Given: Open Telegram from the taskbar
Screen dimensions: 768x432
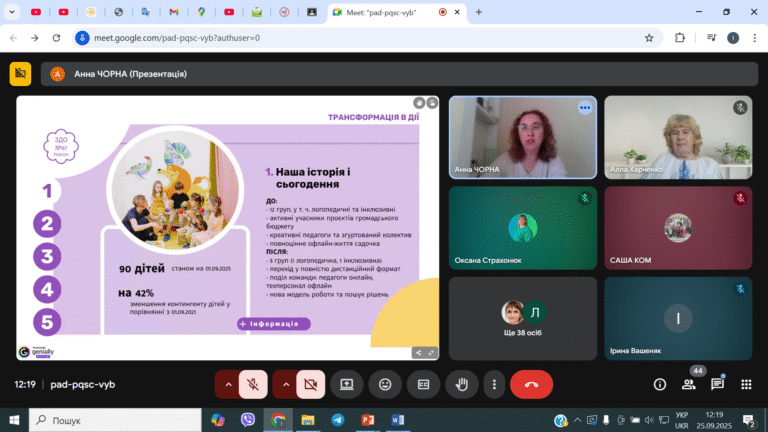Looking at the screenshot, I should pyautogui.click(x=337, y=420).
